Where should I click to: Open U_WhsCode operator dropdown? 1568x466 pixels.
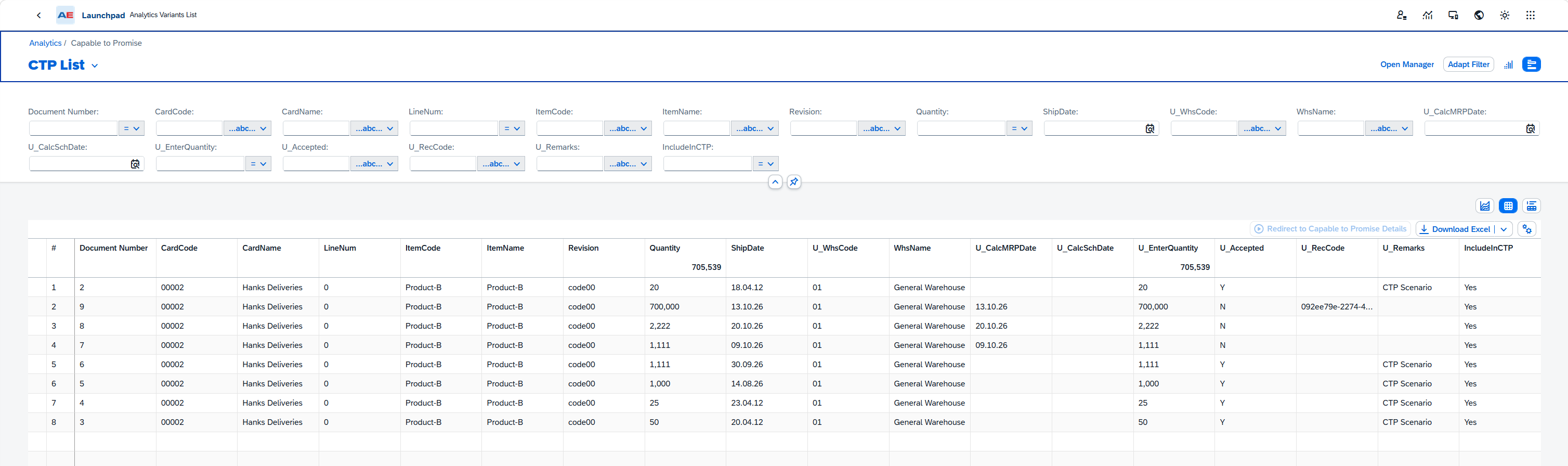[1262, 128]
